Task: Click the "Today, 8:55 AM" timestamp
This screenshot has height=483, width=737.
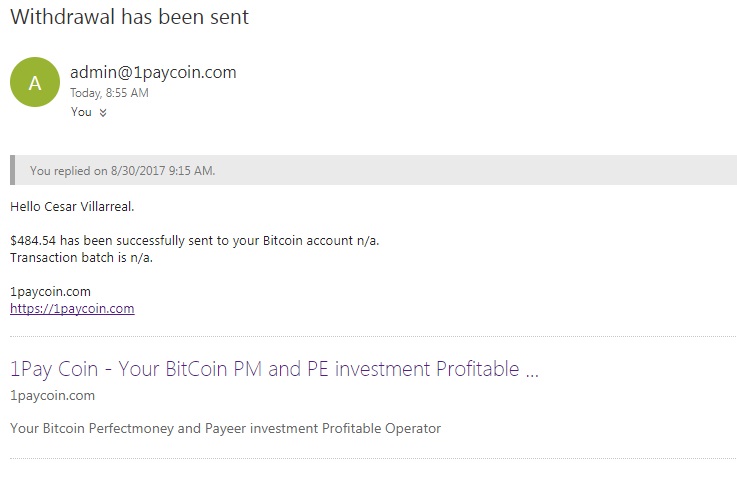Action: (x=109, y=93)
